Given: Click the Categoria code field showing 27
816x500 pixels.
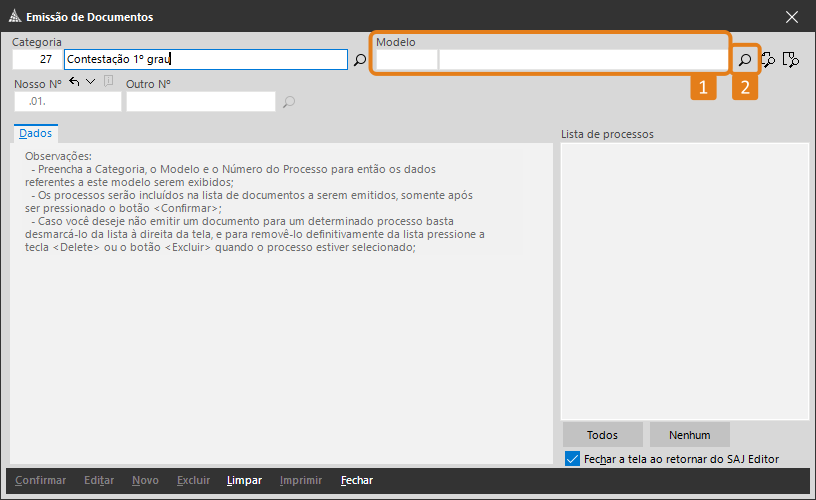Looking at the screenshot, I should [36, 60].
